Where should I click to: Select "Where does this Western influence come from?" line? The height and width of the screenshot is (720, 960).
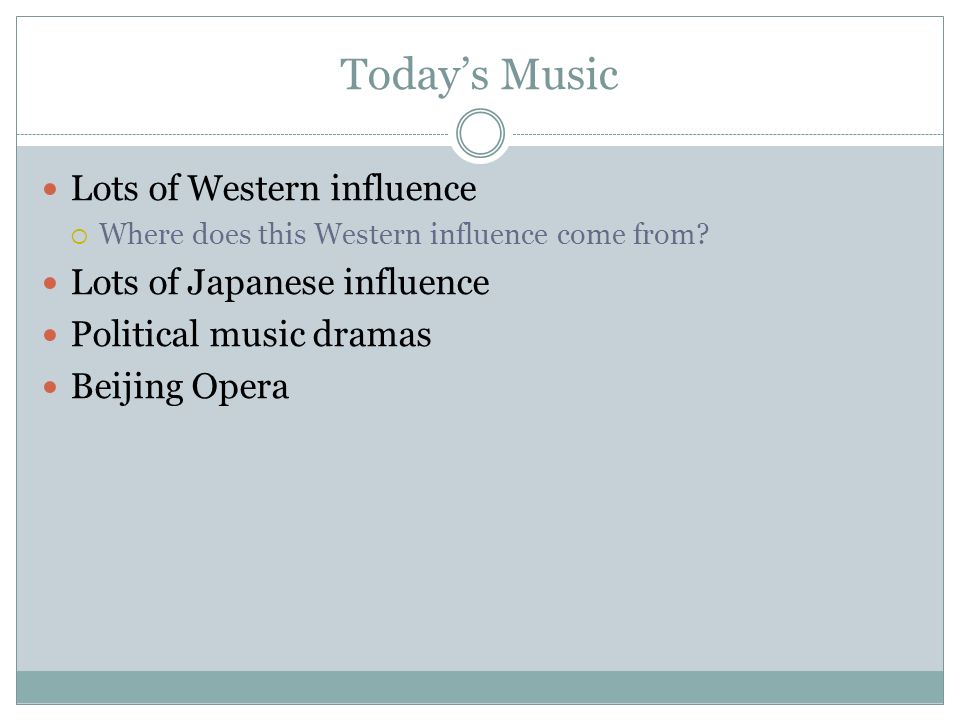click(404, 234)
